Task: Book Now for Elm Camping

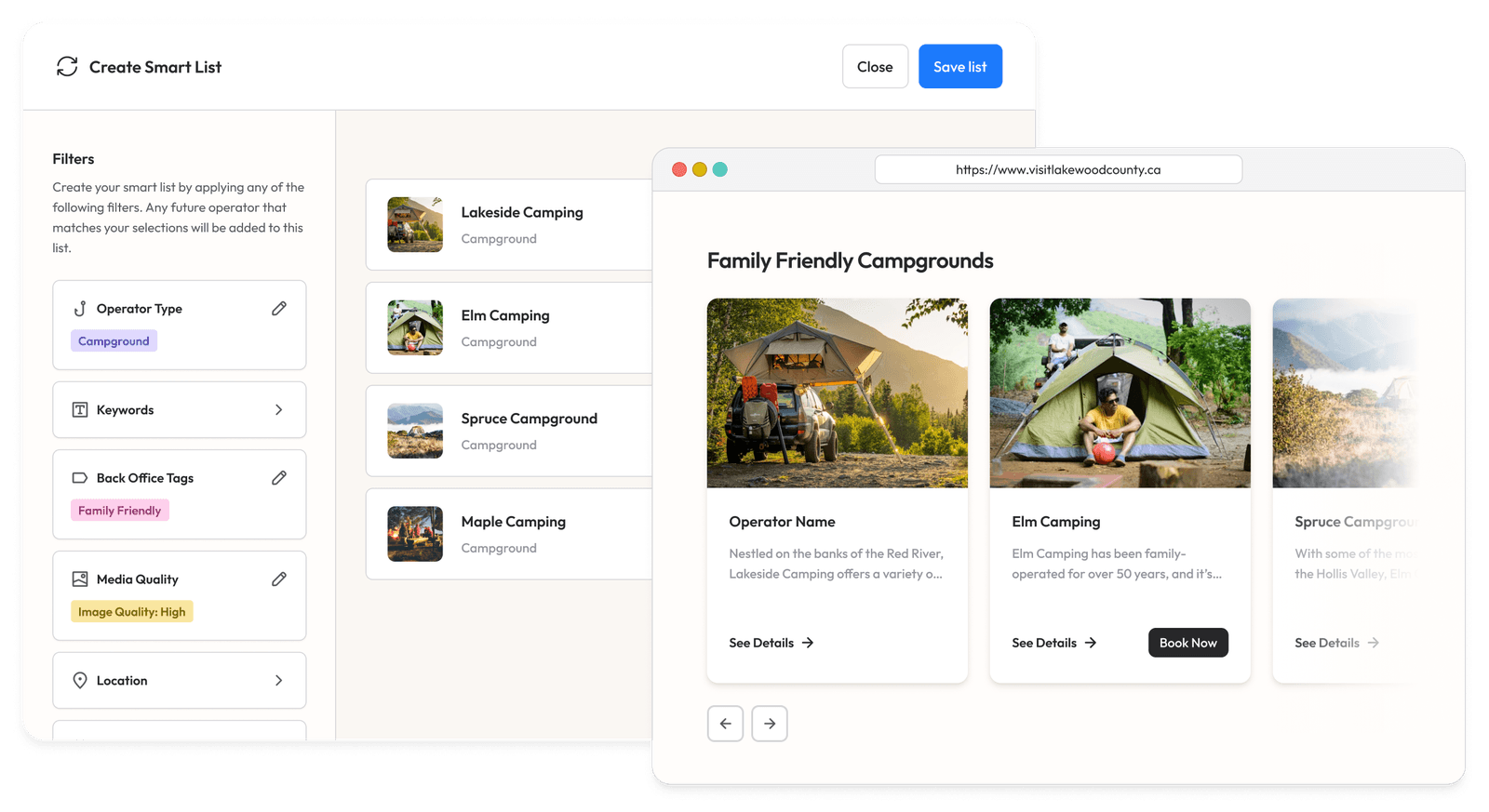Action: click(1188, 643)
